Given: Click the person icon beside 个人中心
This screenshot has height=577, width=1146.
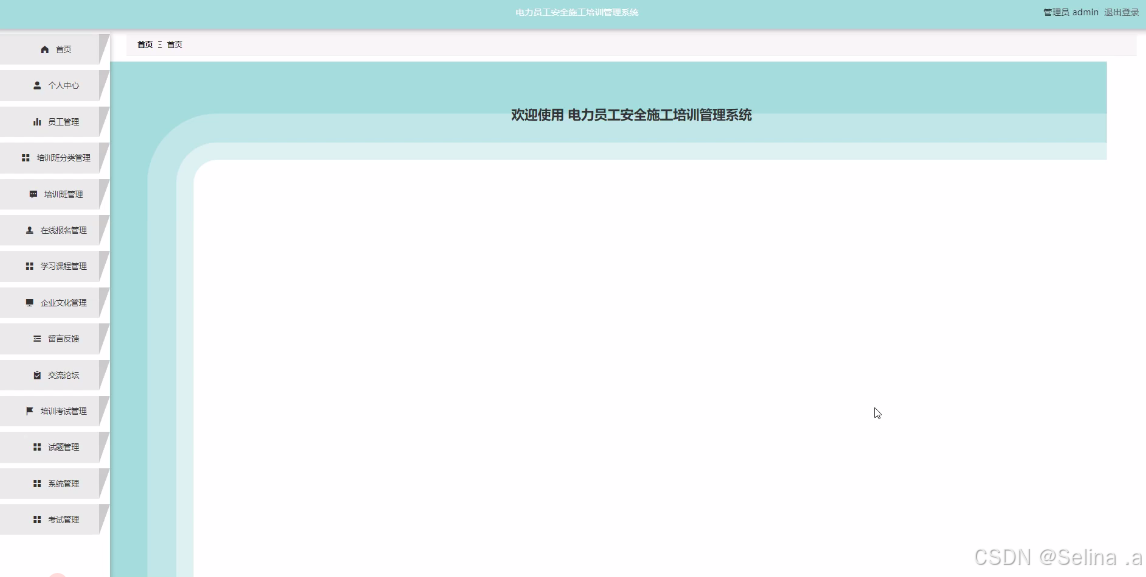Looking at the screenshot, I should [37, 86].
